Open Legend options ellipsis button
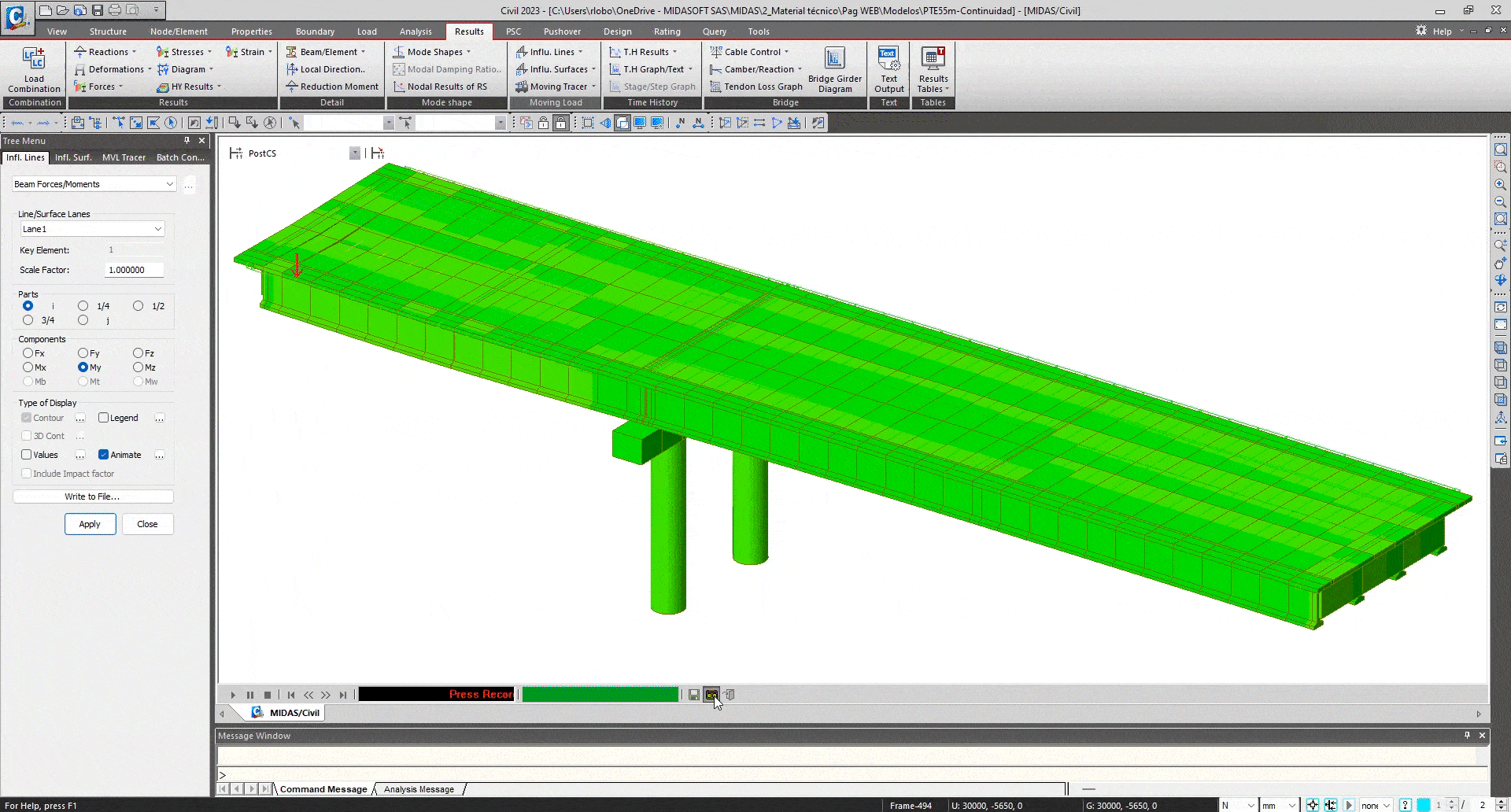The width and height of the screenshot is (1511, 812). tap(159, 418)
